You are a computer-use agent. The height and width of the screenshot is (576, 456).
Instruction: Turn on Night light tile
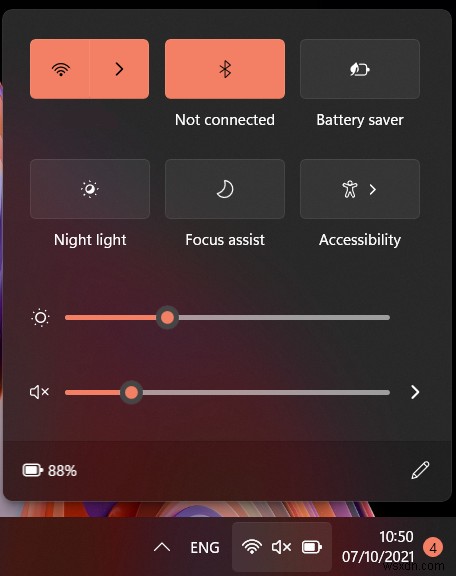point(90,189)
